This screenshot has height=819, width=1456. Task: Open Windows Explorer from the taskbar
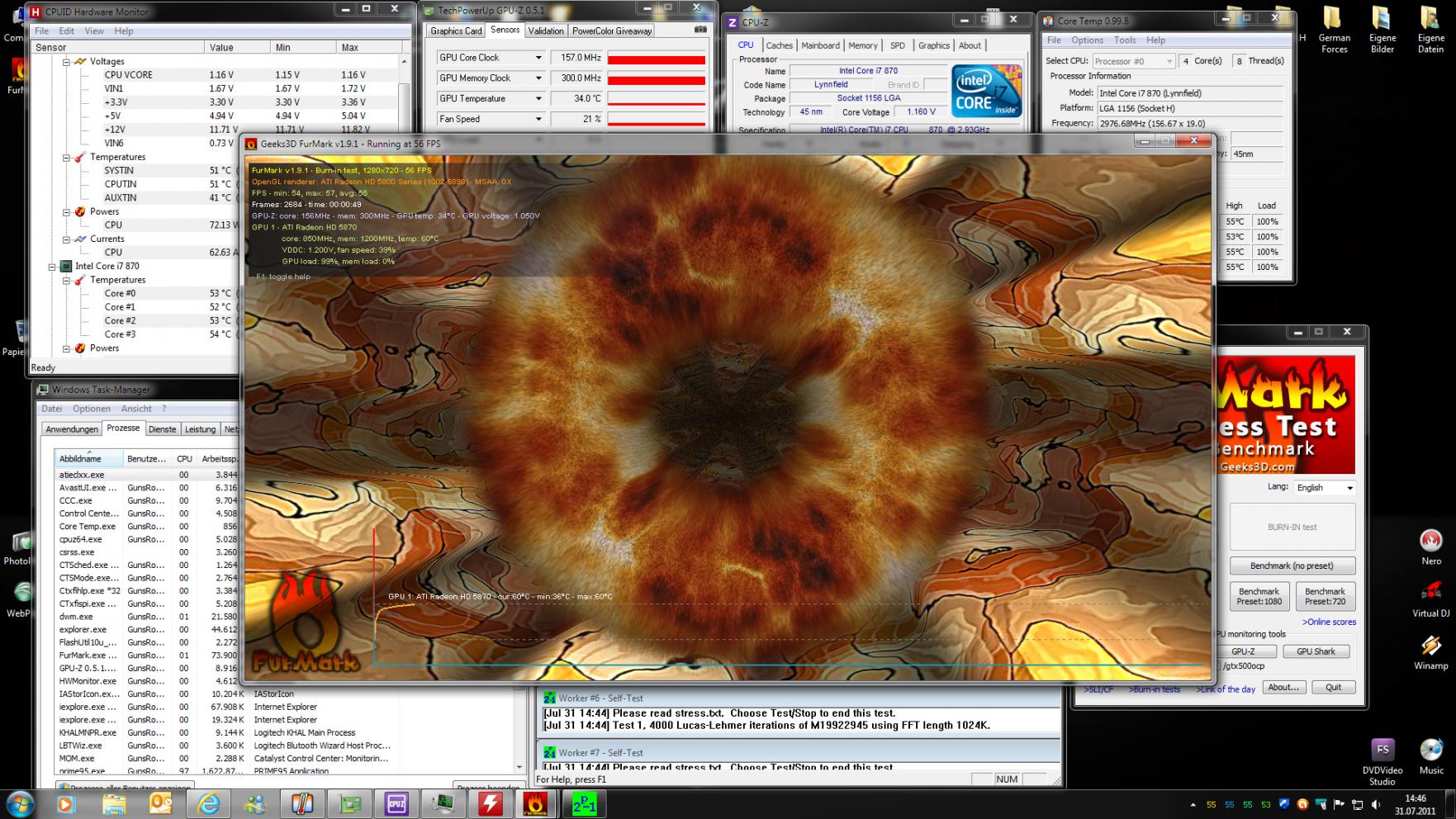[114, 803]
